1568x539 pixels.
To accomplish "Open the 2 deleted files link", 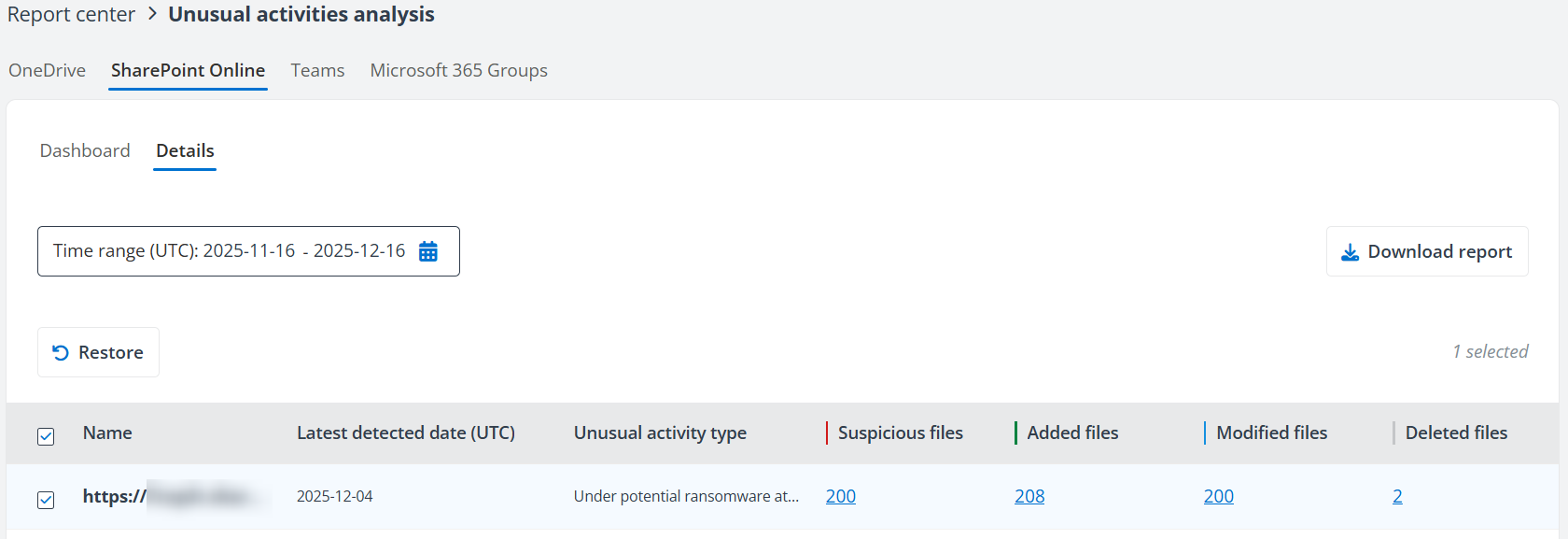I will point(1397,497).
